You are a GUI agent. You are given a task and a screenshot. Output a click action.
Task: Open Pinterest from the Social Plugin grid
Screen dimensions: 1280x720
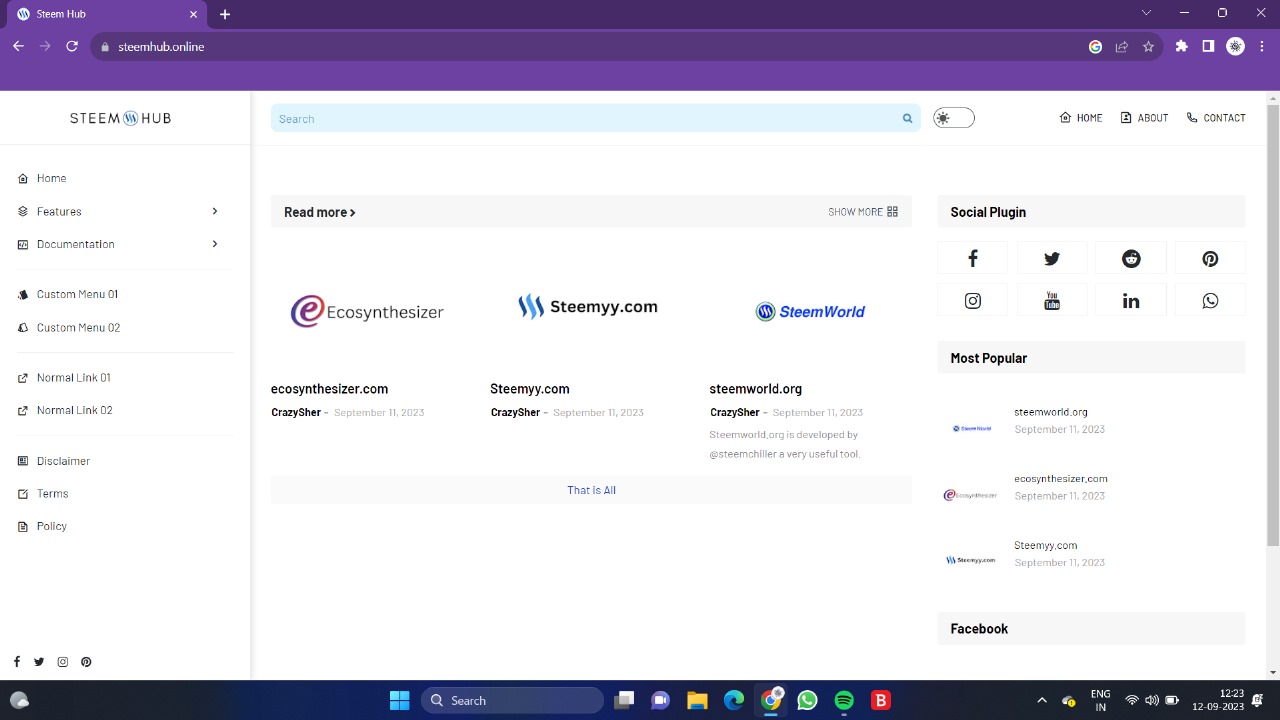pyautogui.click(x=1210, y=258)
